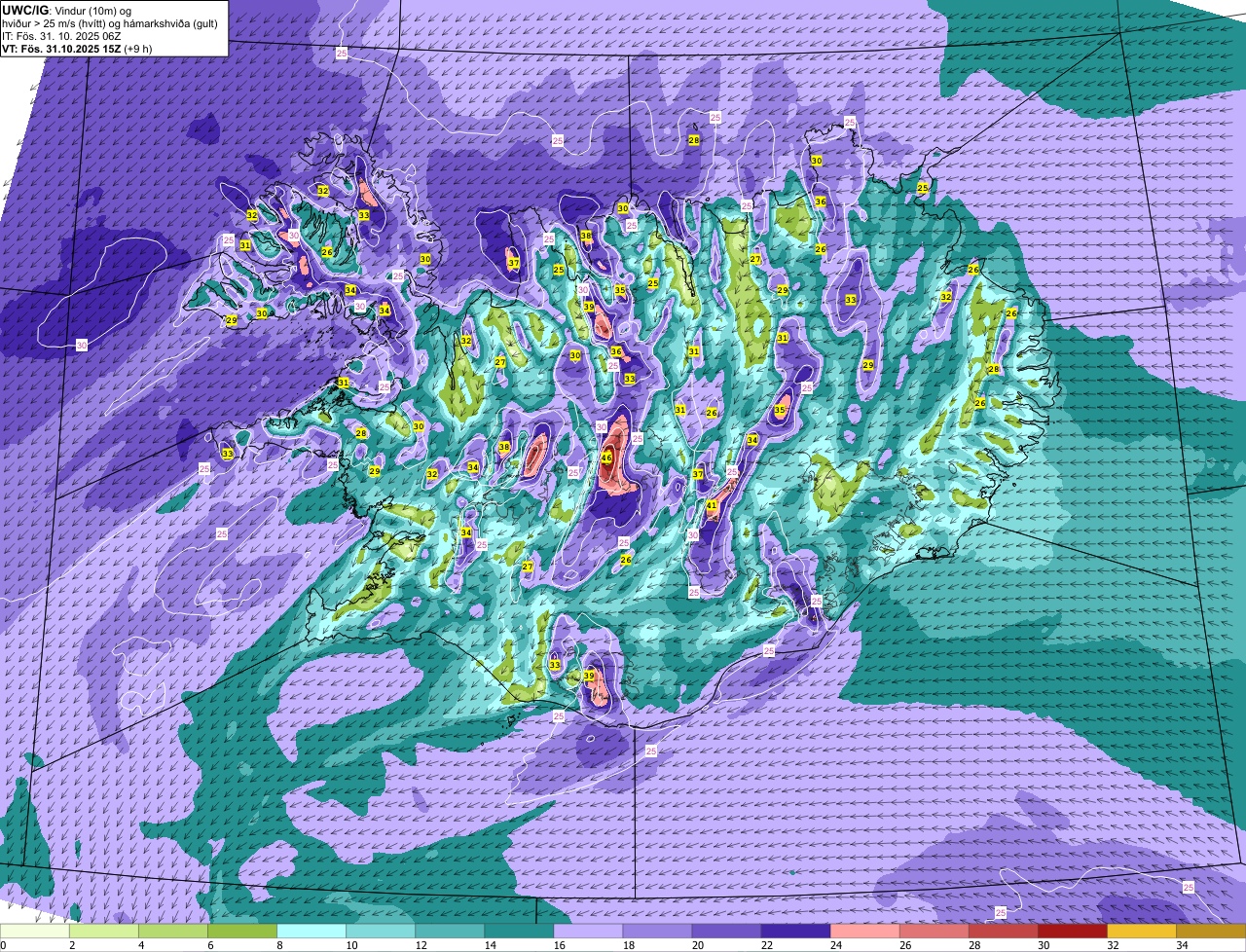
Task: Pick the 28–30 m/s red scale swatch
Action: [x=1003, y=932]
